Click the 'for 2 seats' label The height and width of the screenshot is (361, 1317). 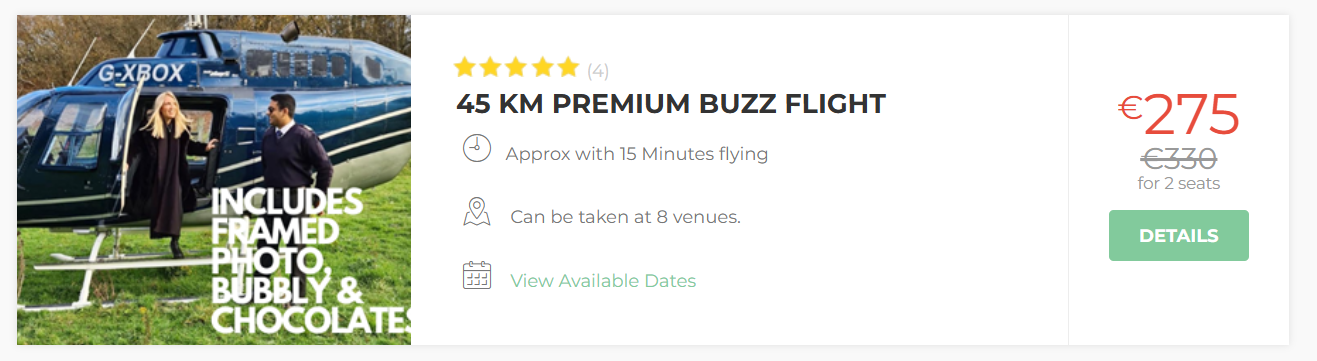pyautogui.click(x=1179, y=184)
